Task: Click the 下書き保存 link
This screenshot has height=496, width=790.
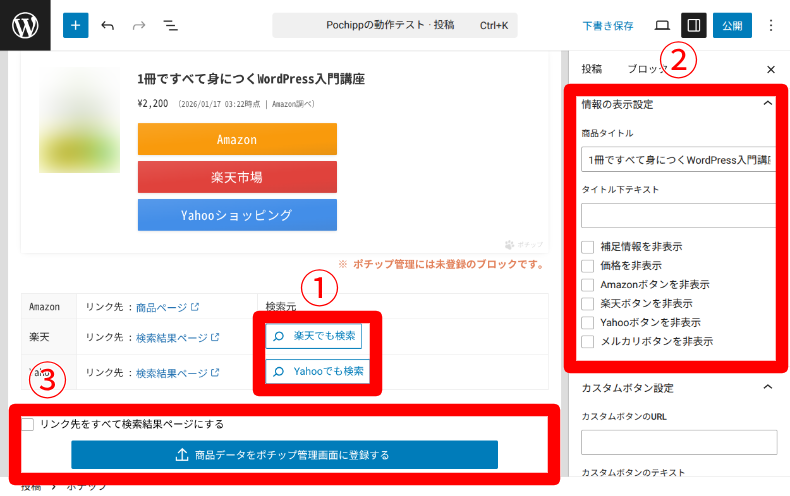Action: tap(608, 26)
